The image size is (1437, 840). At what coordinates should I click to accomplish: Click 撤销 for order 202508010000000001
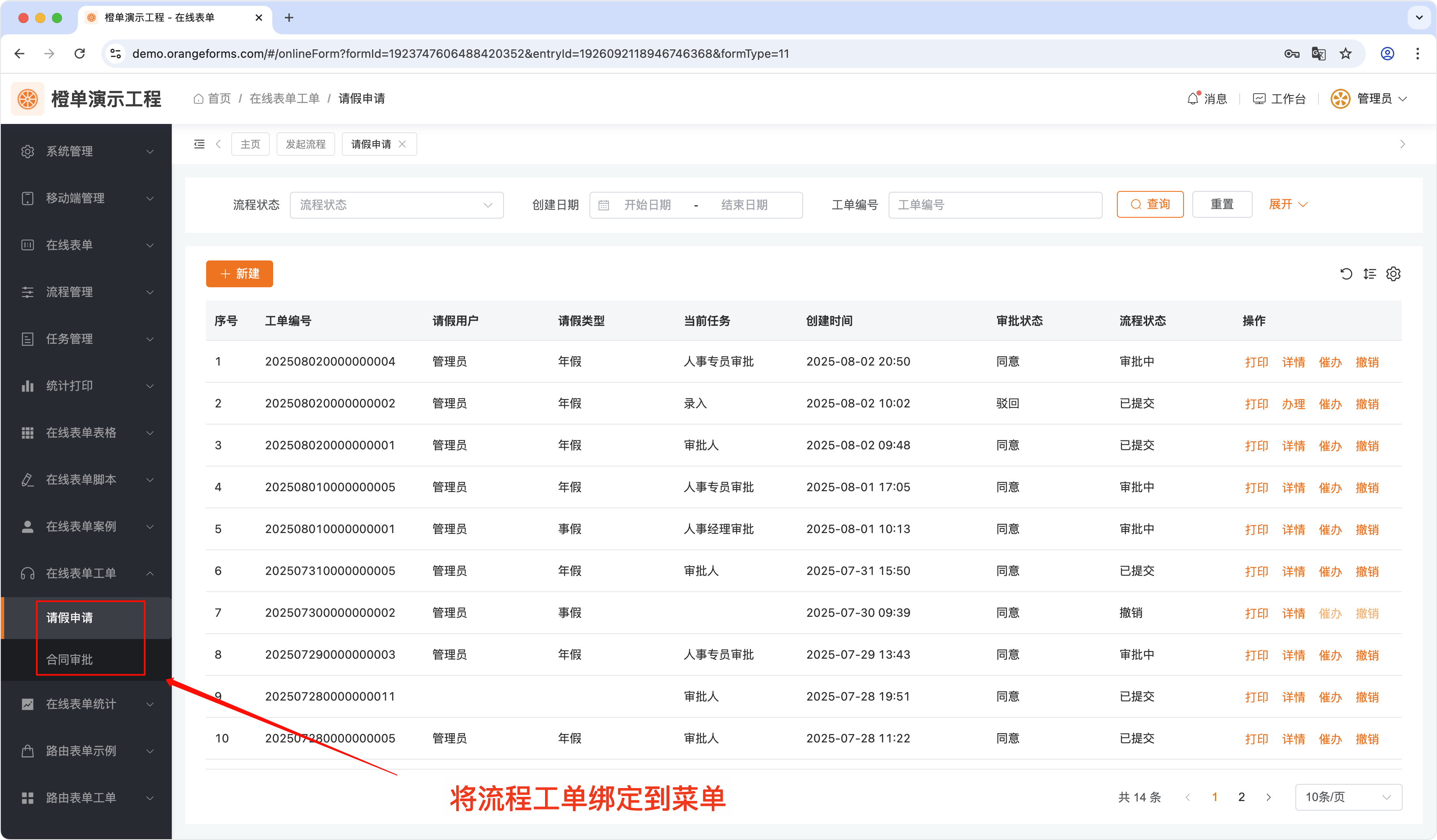pos(1367,530)
